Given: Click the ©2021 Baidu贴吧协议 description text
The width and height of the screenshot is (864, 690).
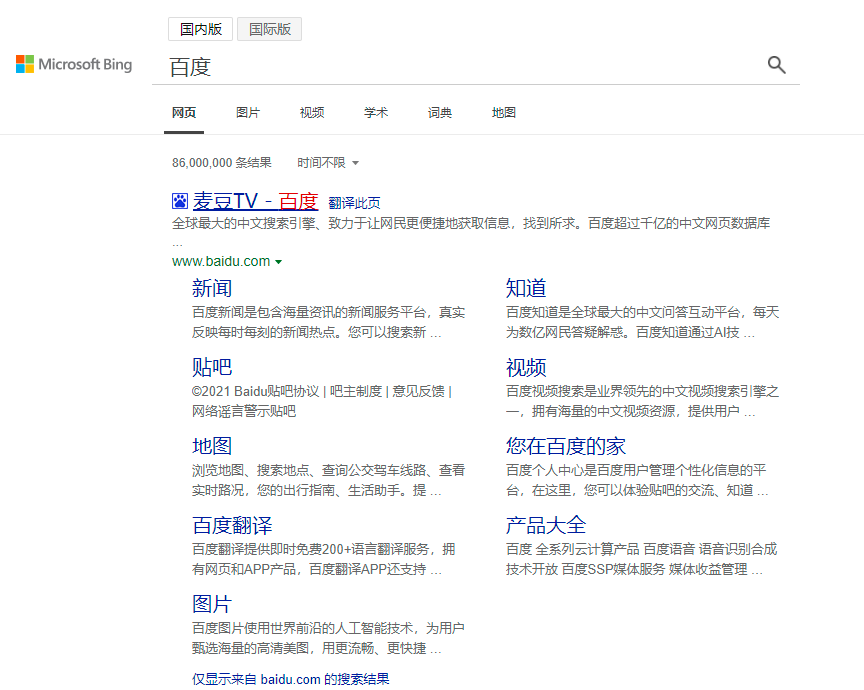Looking at the screenshot, I should coord(322,401).
